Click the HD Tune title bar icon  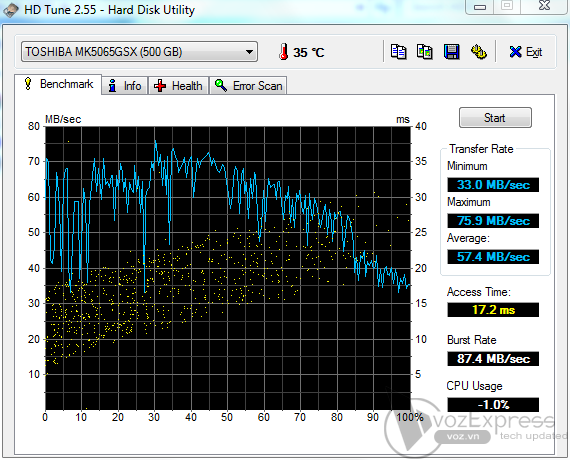tap(11, 9)
